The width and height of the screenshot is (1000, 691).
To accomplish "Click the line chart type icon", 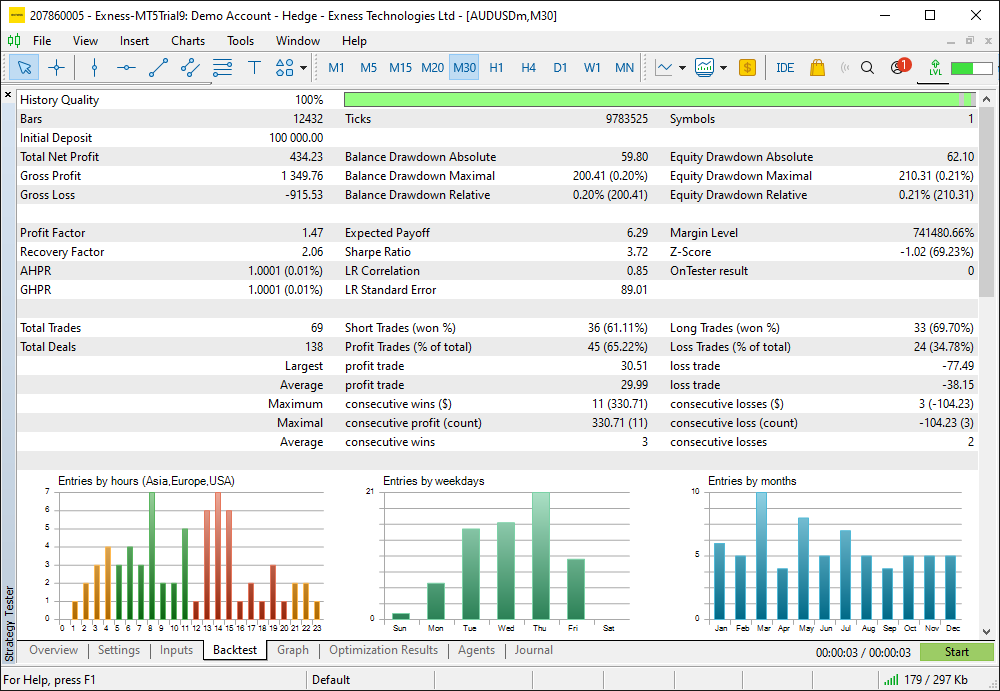I will pos(664,67).
